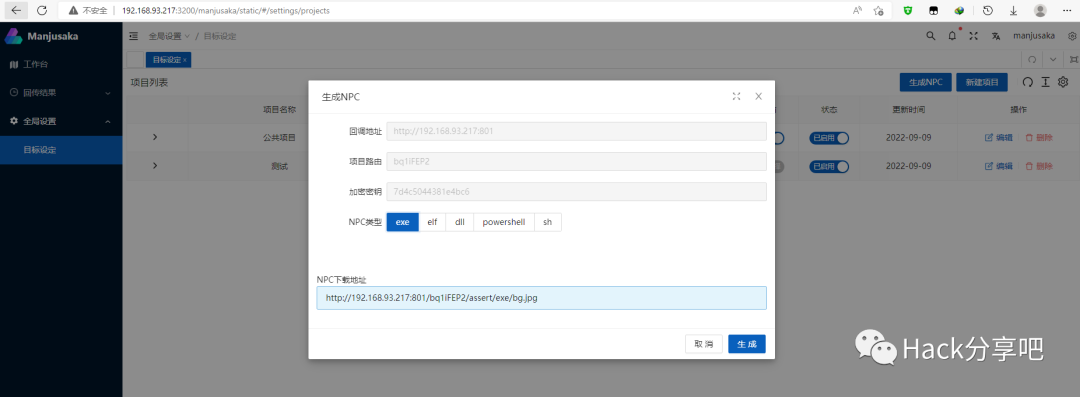Open the header settings gear
Screen dimensions: 1080x397
pos(1072,36)
